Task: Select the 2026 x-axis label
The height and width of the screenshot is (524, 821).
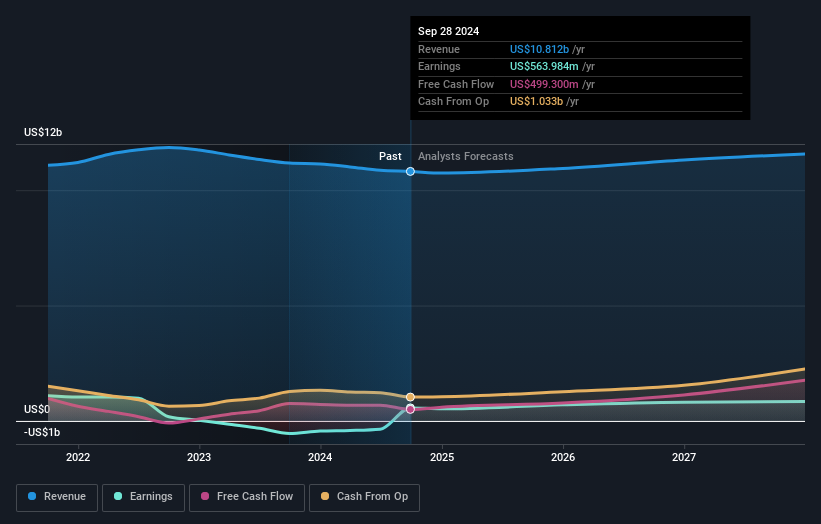Action: click(x=563, y=458)
